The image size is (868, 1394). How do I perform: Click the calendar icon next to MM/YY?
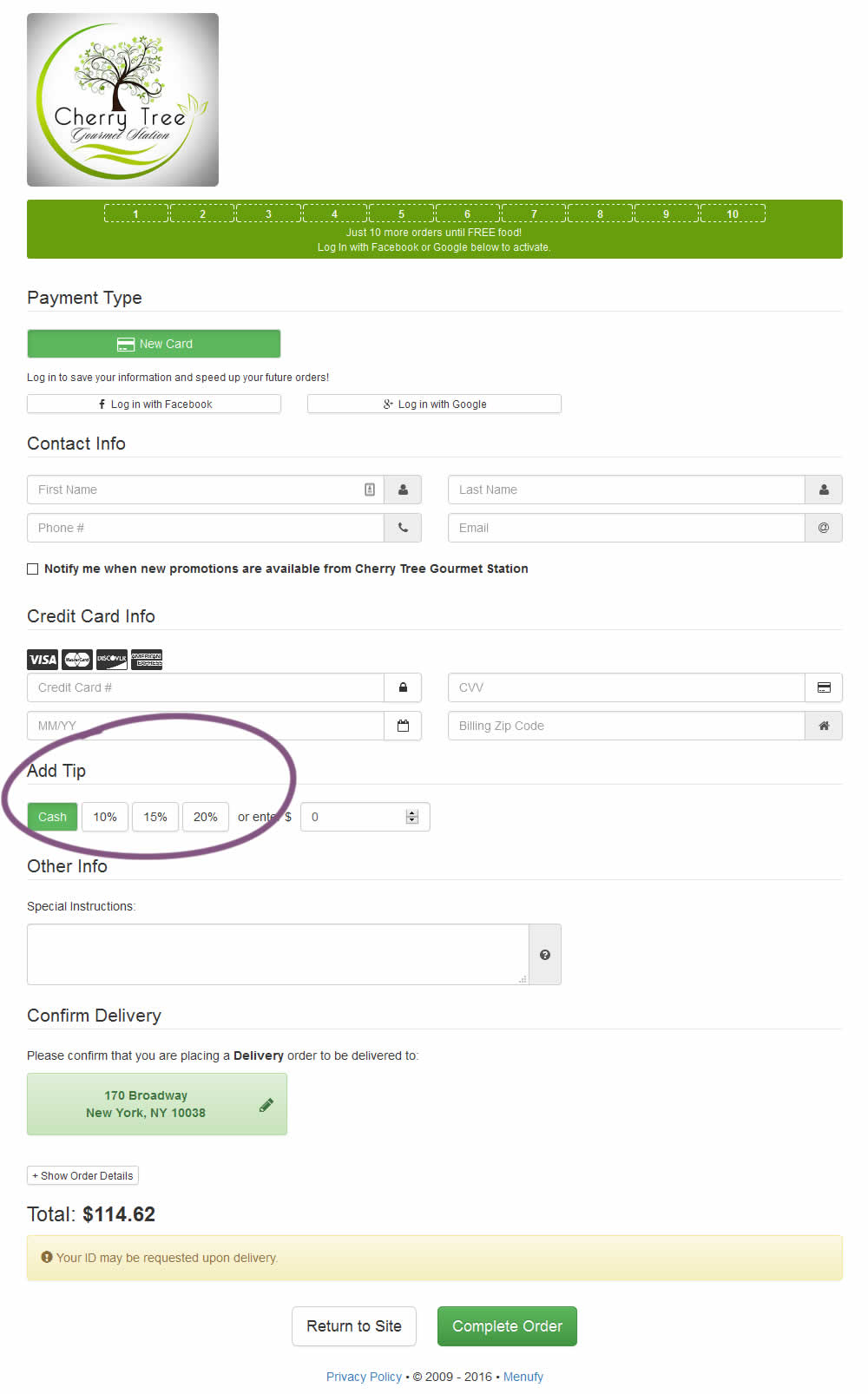(403, 726)
